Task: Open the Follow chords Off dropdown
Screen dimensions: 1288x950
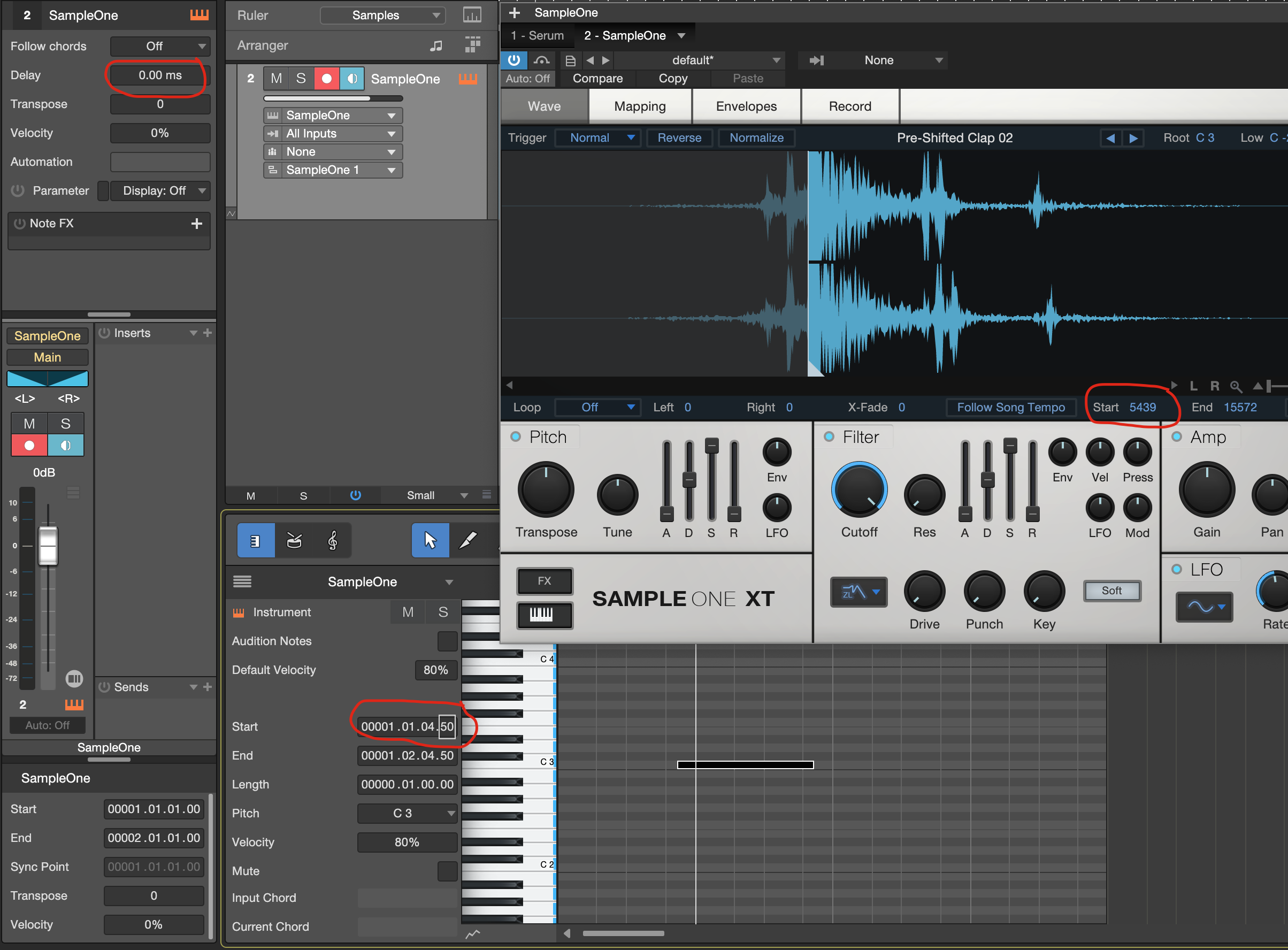Action: click(x=160, y=46)
